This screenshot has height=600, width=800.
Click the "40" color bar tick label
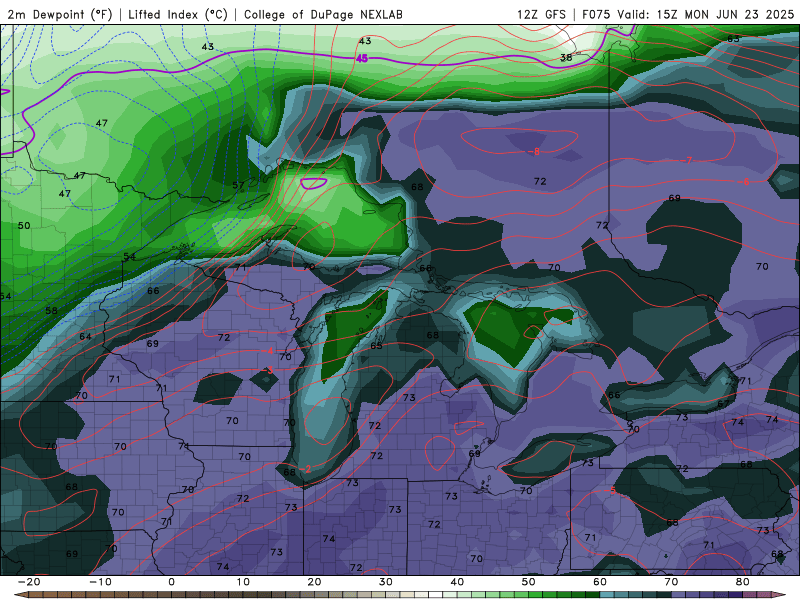pos(457,582)
